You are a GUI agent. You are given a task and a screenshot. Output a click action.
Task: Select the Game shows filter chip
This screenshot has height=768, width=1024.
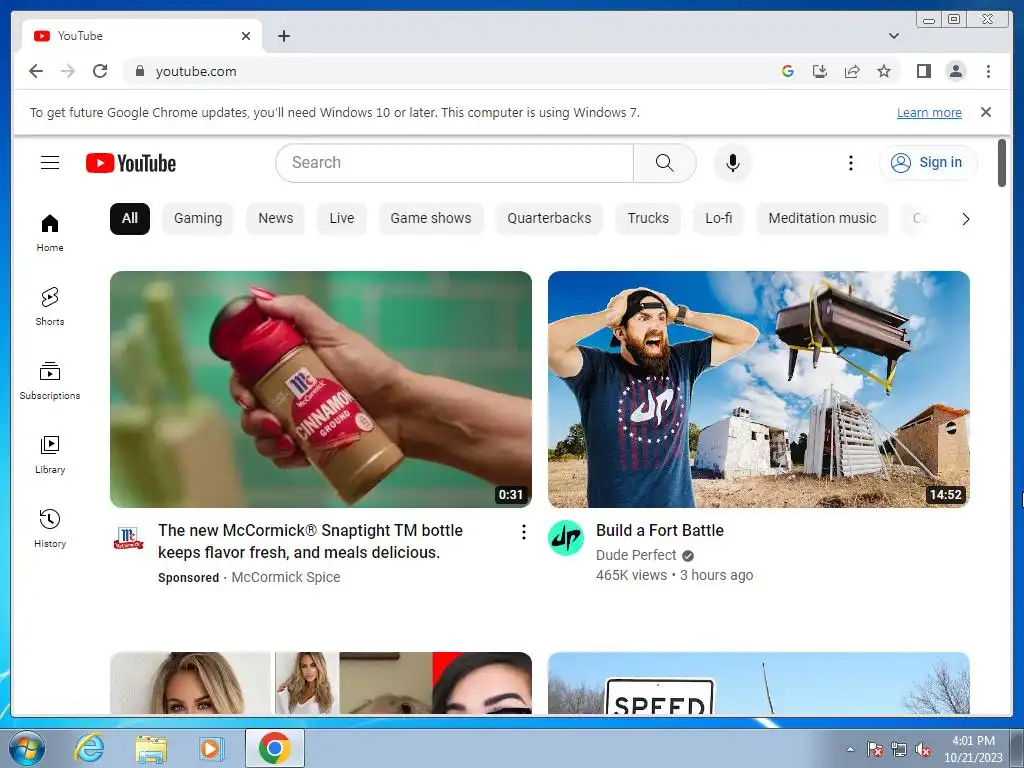point(430,218)
